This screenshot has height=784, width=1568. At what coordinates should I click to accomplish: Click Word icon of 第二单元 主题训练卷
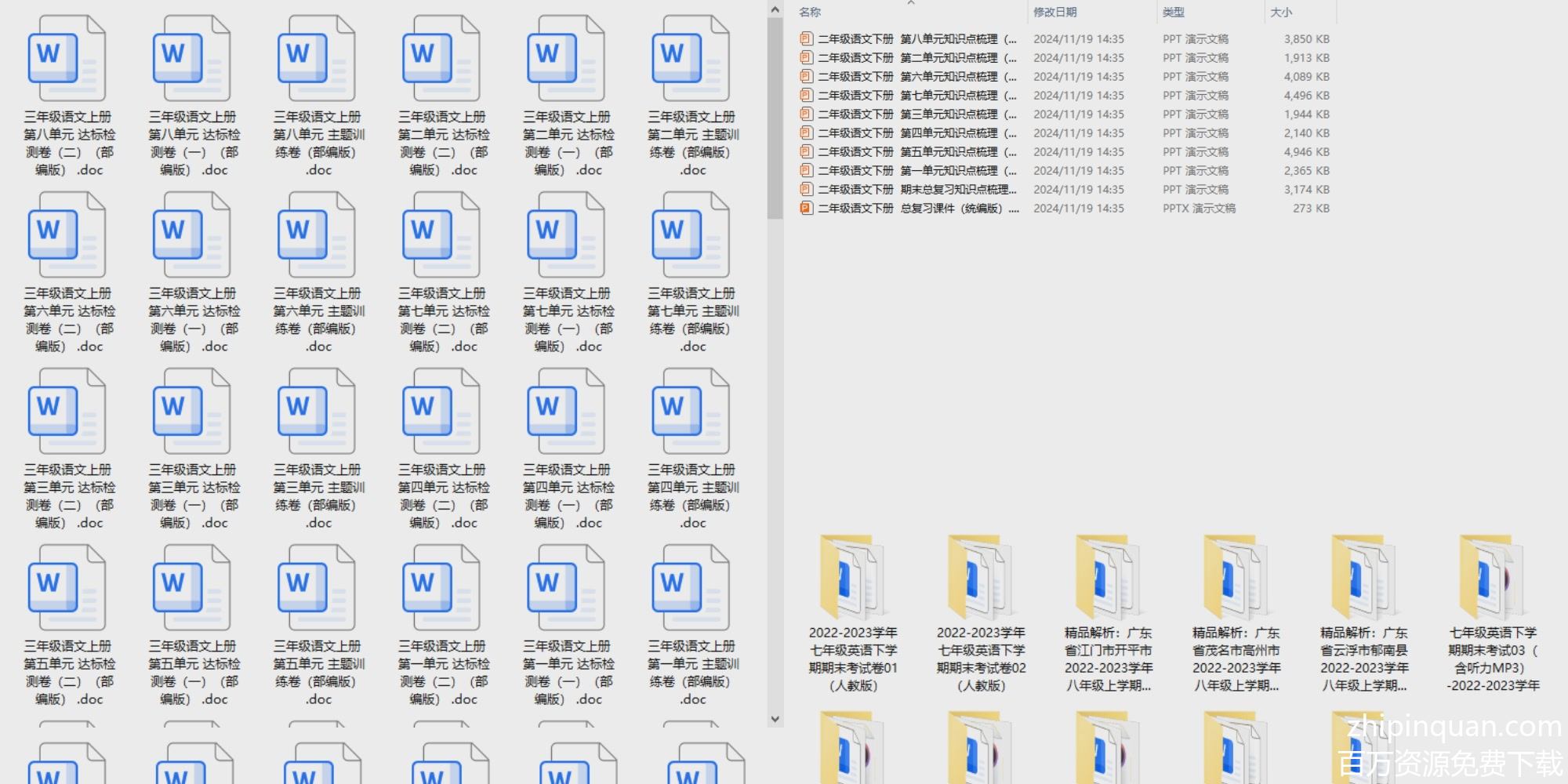(690, 59)
